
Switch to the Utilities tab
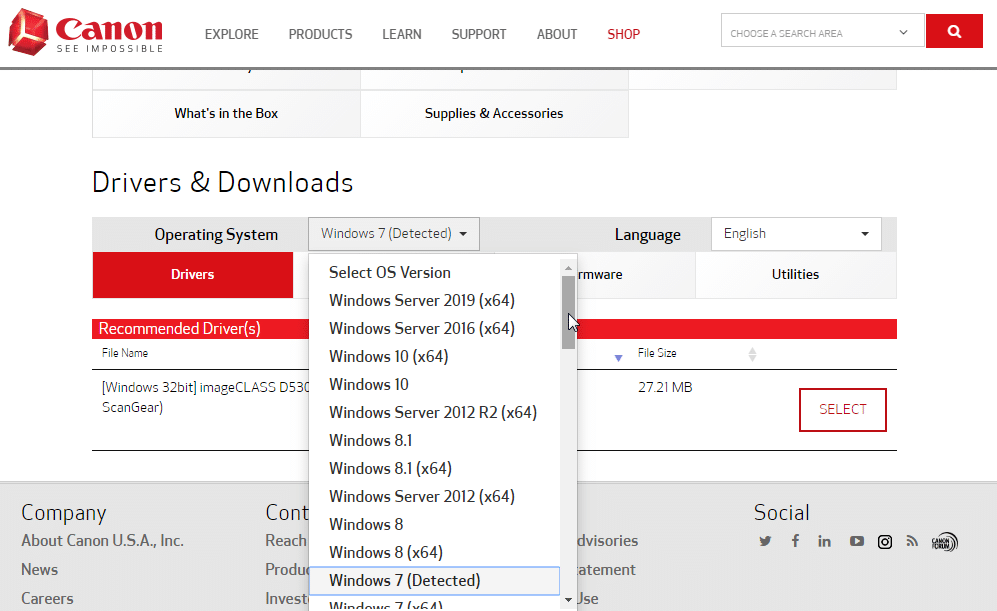(x=795, y=275)
